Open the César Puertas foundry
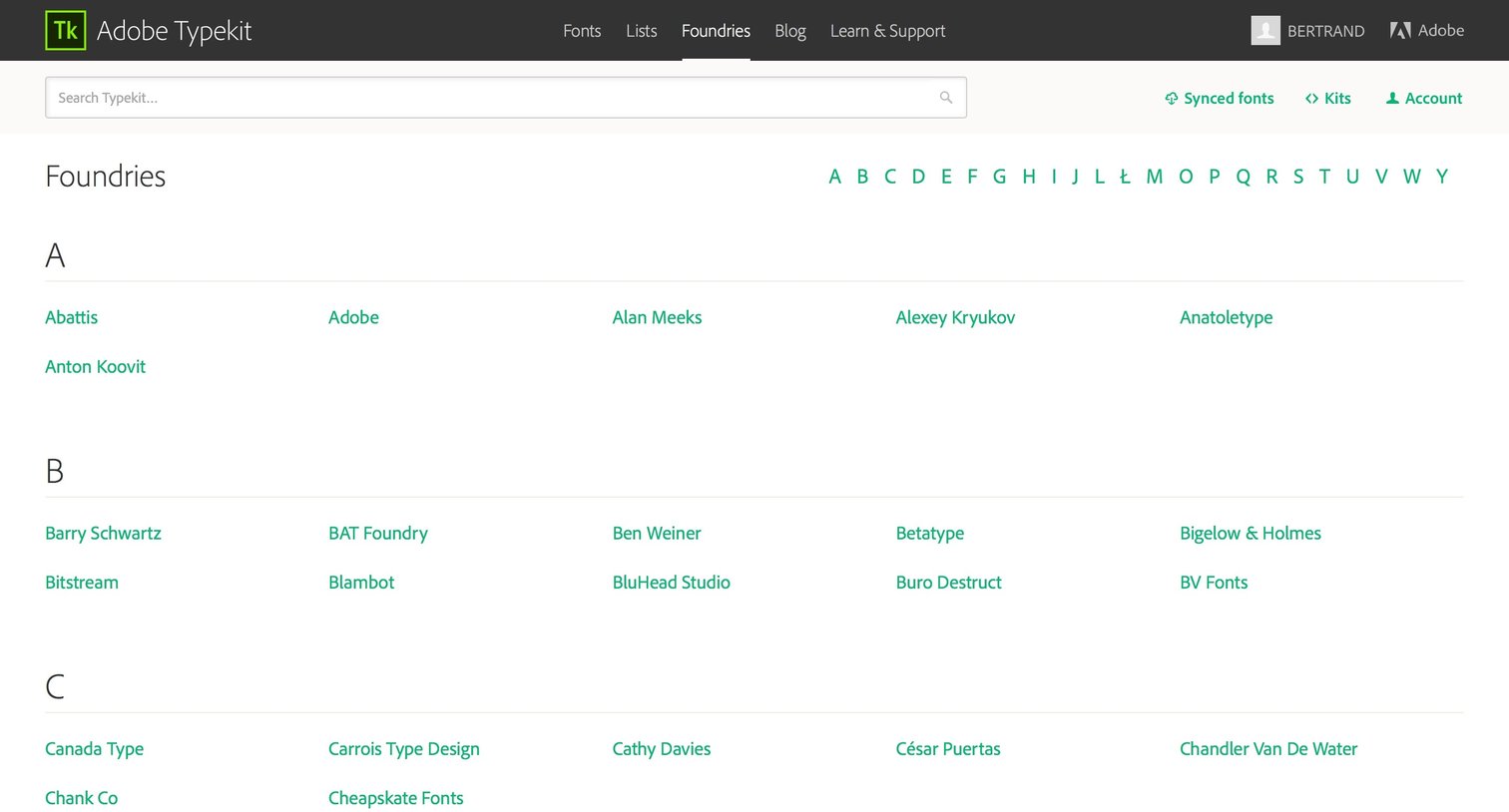Viewport: 1509px width, 812px height. (x=948, y=749)
